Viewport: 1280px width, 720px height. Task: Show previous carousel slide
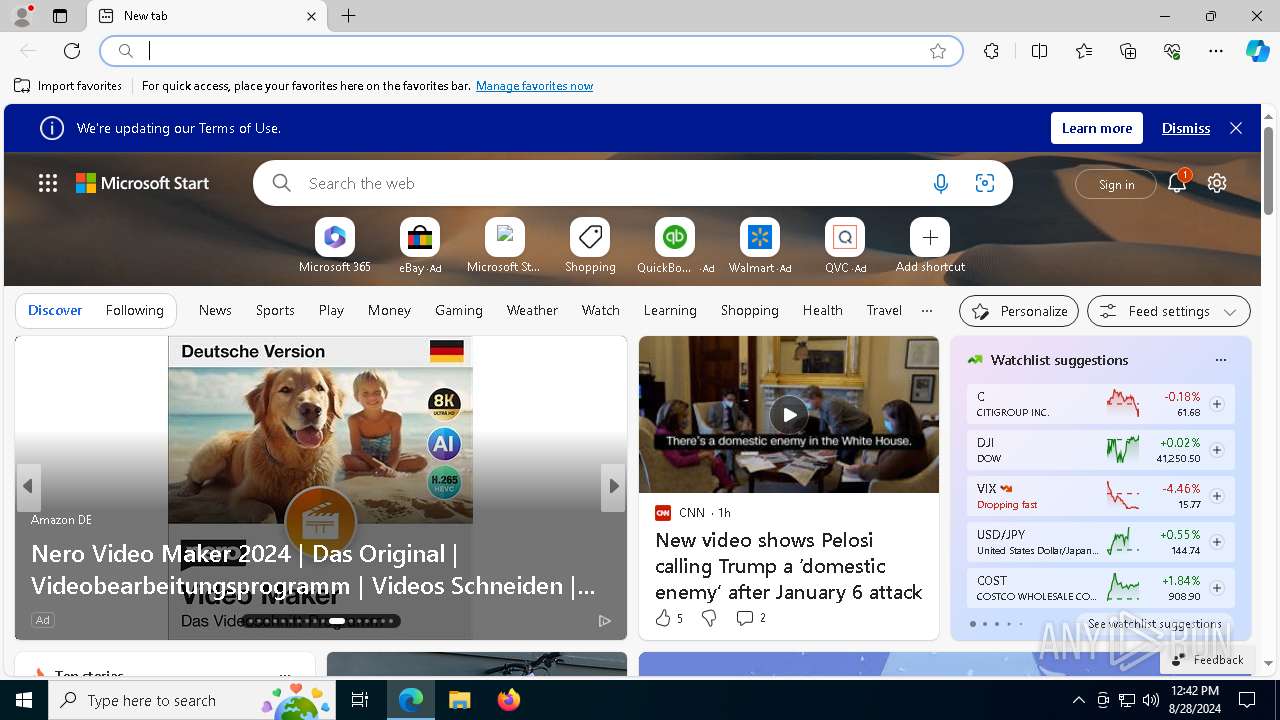click(28, 487)
